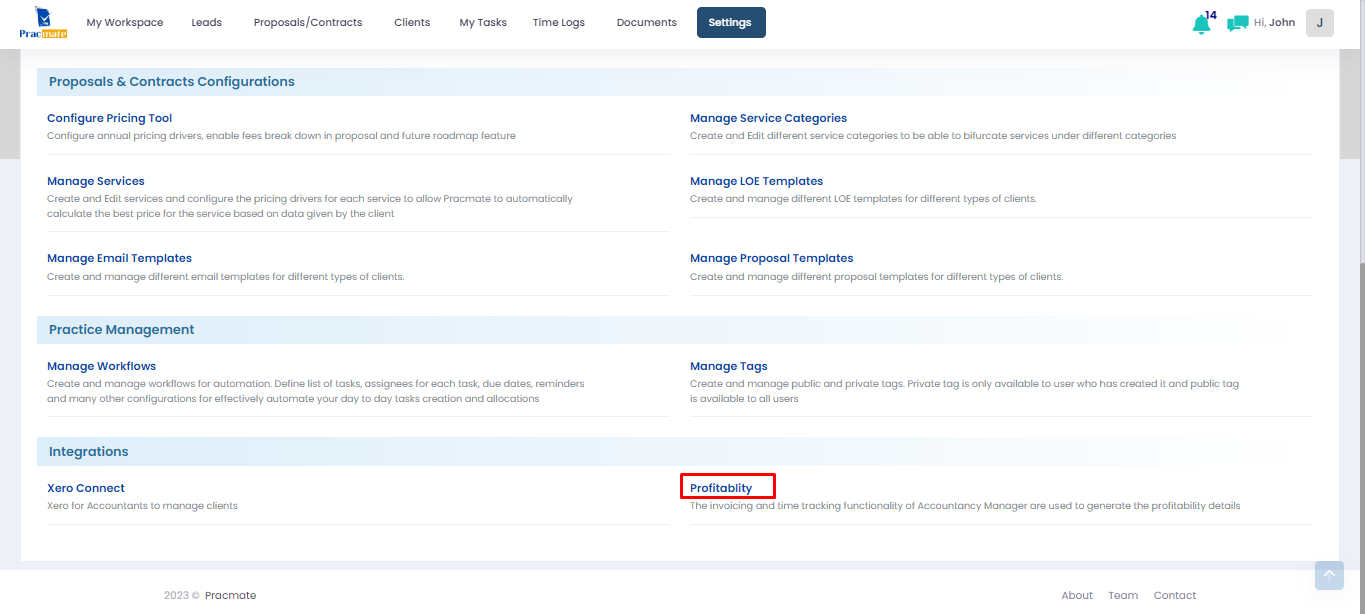
Task: Open the Documents section
Action: click(646, 22)
